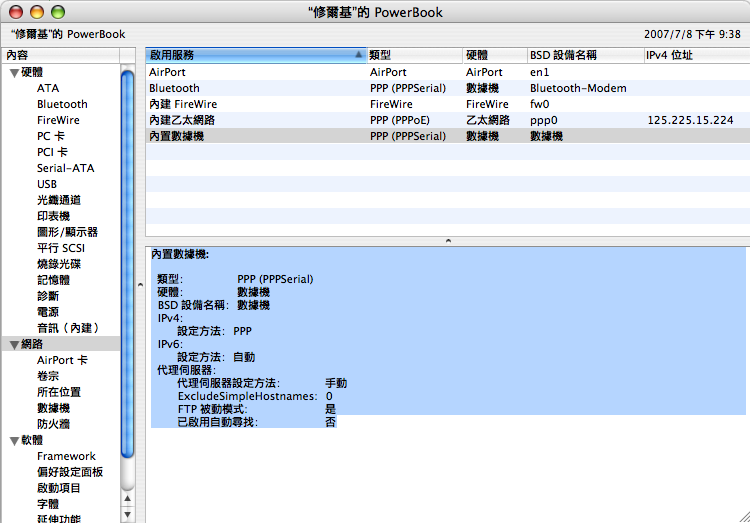750x523 pixels.
Task: Select Framework under 軟體
Action: (66, 456)
